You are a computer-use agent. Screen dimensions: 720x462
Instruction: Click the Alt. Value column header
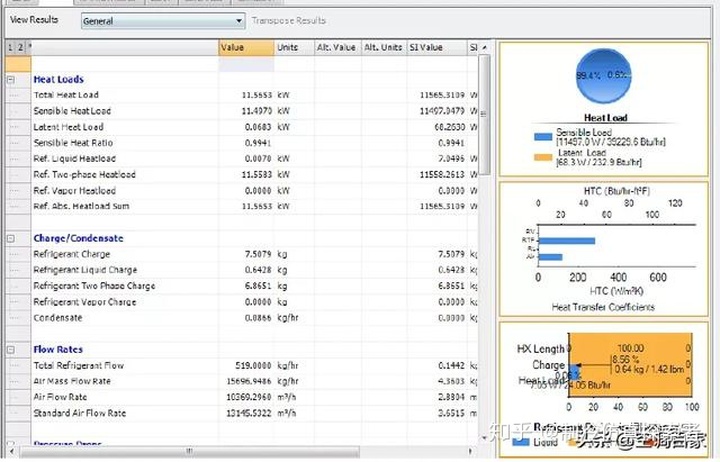point(338,48)
